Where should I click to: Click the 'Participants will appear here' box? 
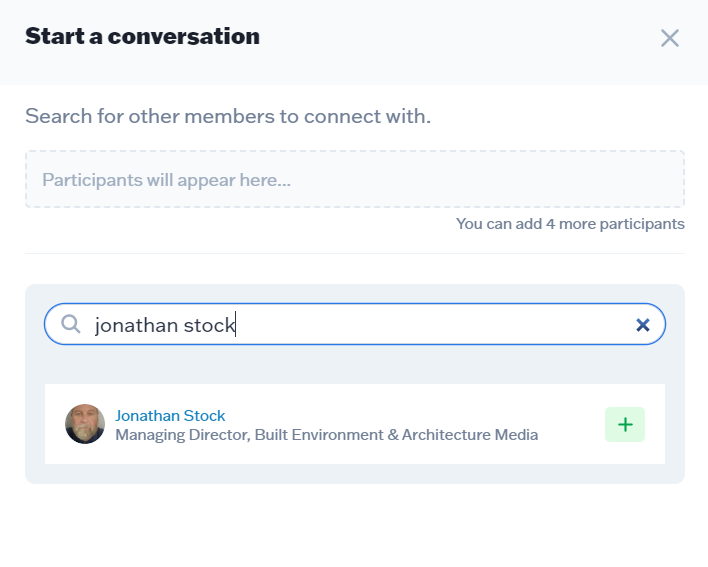click(x=354, y=180)
